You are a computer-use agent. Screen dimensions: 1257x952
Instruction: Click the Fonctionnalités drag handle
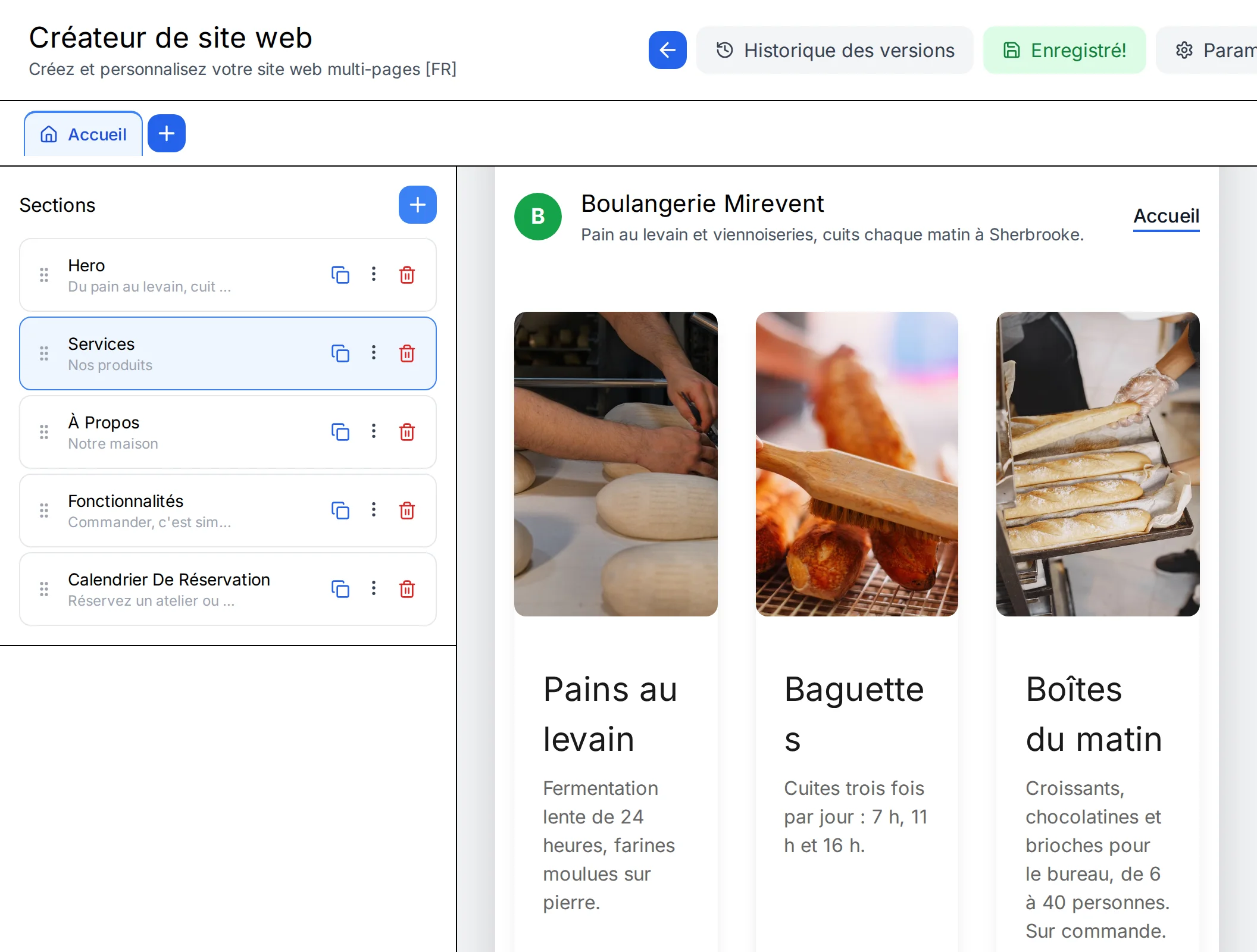click(x=44, y=511)
